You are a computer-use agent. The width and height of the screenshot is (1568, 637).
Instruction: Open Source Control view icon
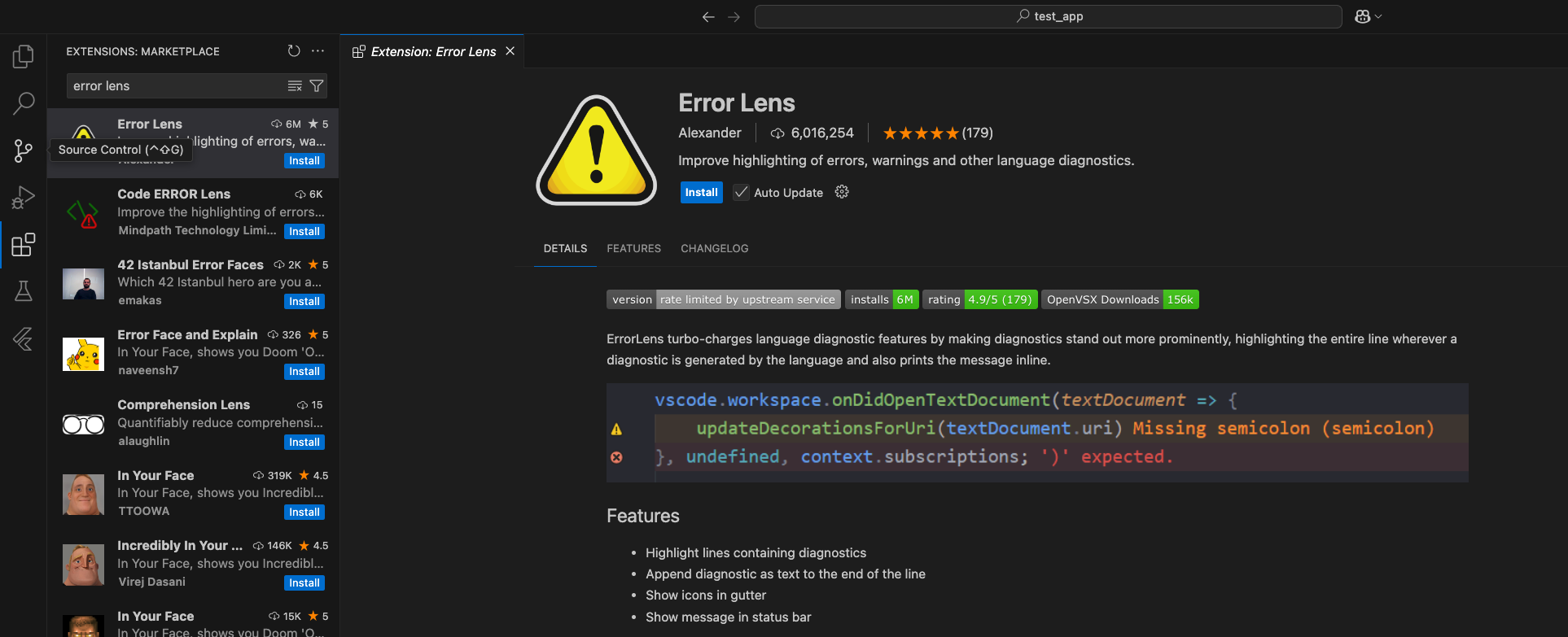coord(24,151)
